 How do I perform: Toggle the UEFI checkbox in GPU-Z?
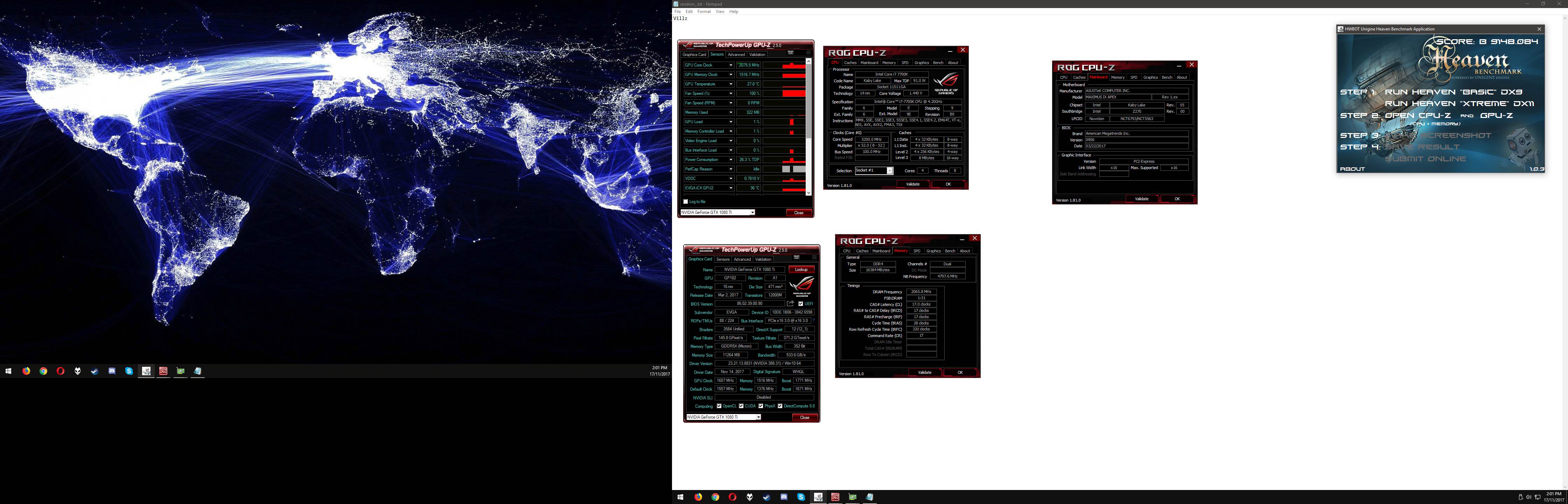click(x=800, y=304)
